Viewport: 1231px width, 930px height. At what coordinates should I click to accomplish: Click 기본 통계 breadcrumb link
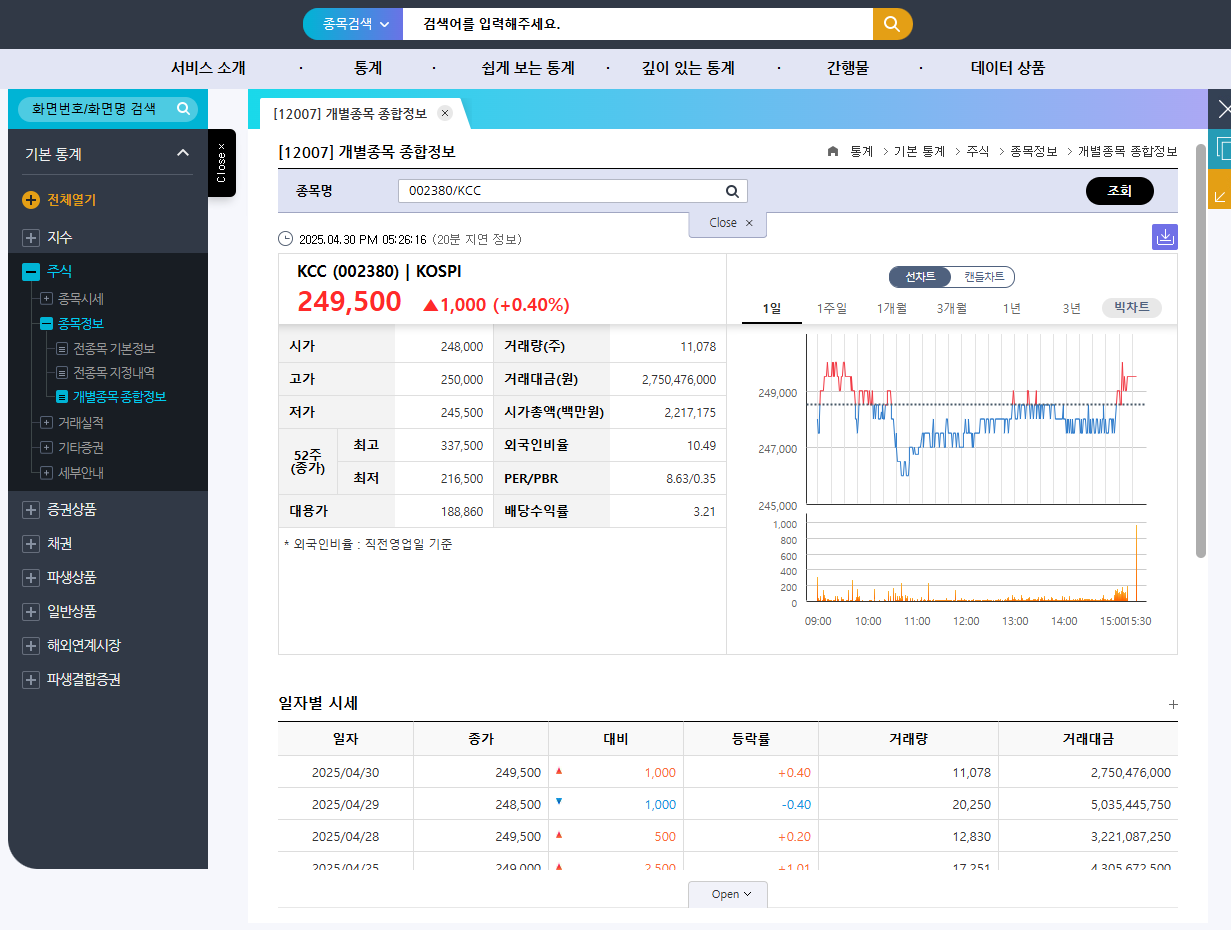click(x=919, y=151)
